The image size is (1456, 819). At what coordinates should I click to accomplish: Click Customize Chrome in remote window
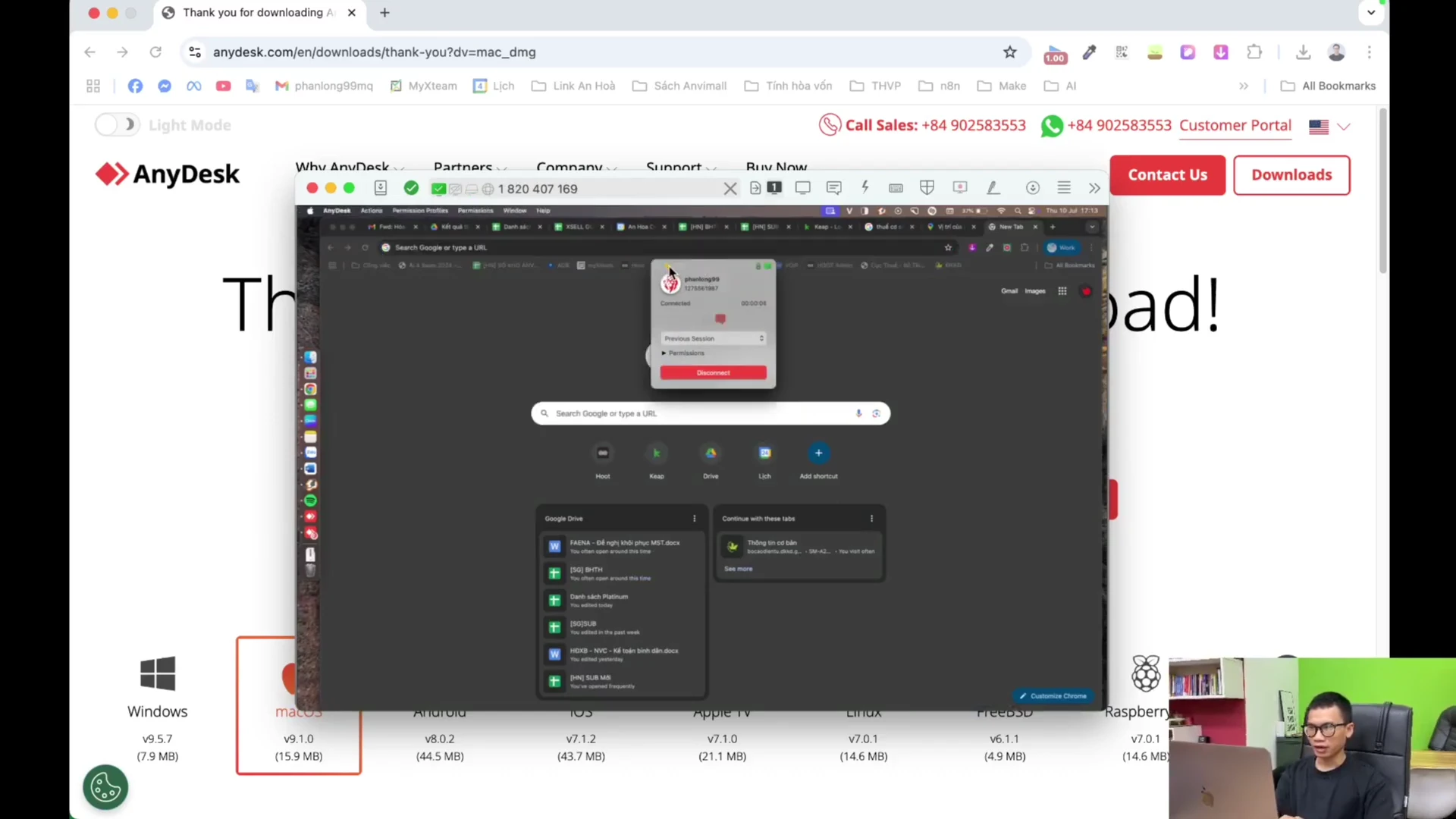click(1053, 695)
